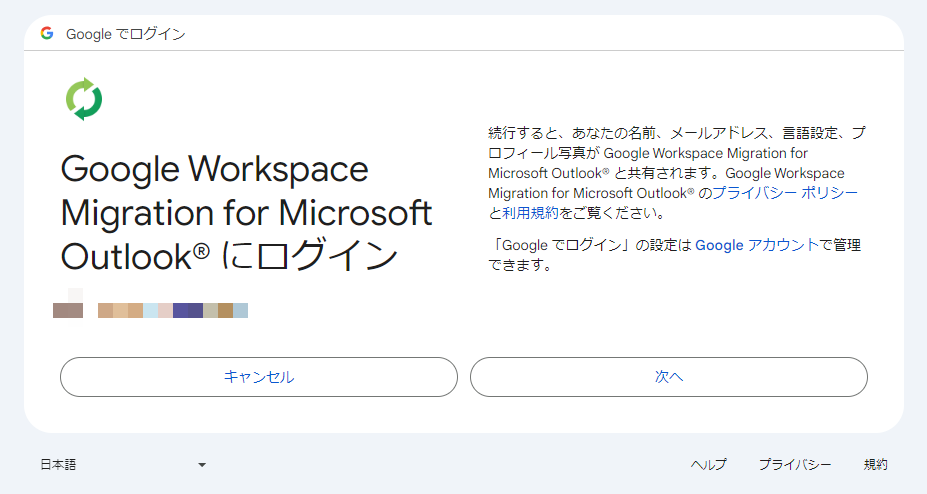Click the Google G logo icon
The image size is (927, 494).
click(47, 33)
